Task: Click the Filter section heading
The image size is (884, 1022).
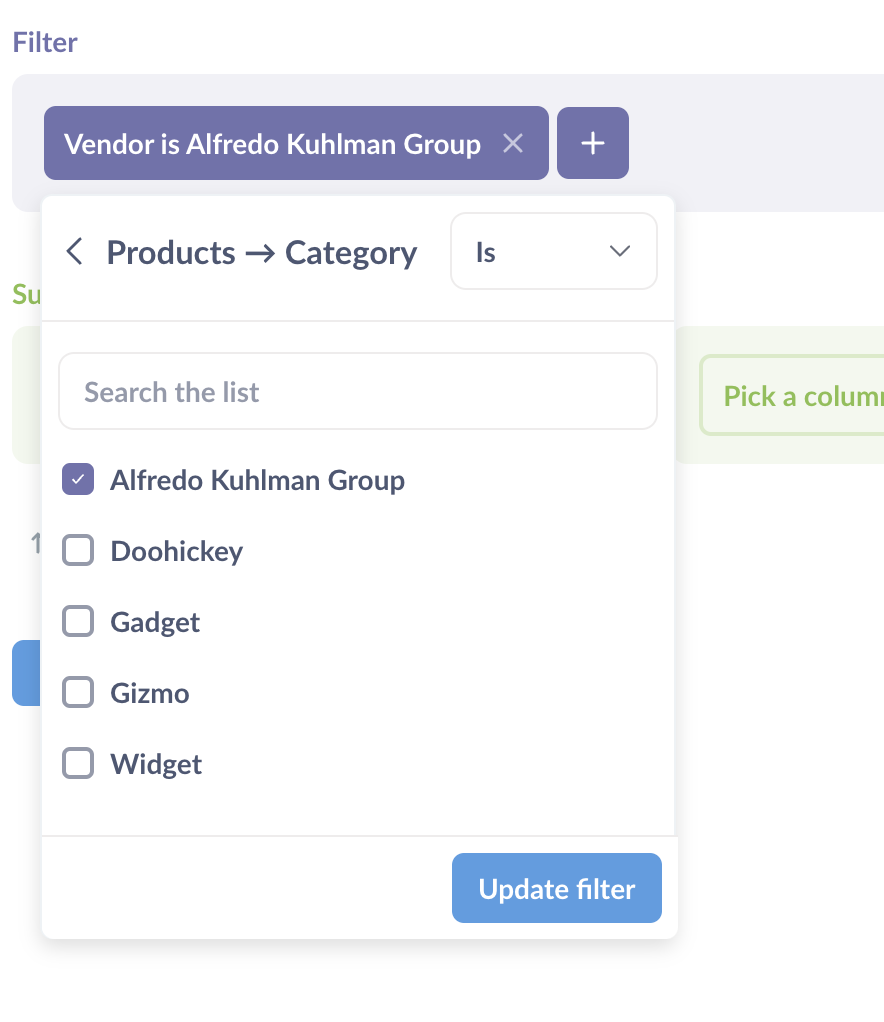Action: [44, 42]
